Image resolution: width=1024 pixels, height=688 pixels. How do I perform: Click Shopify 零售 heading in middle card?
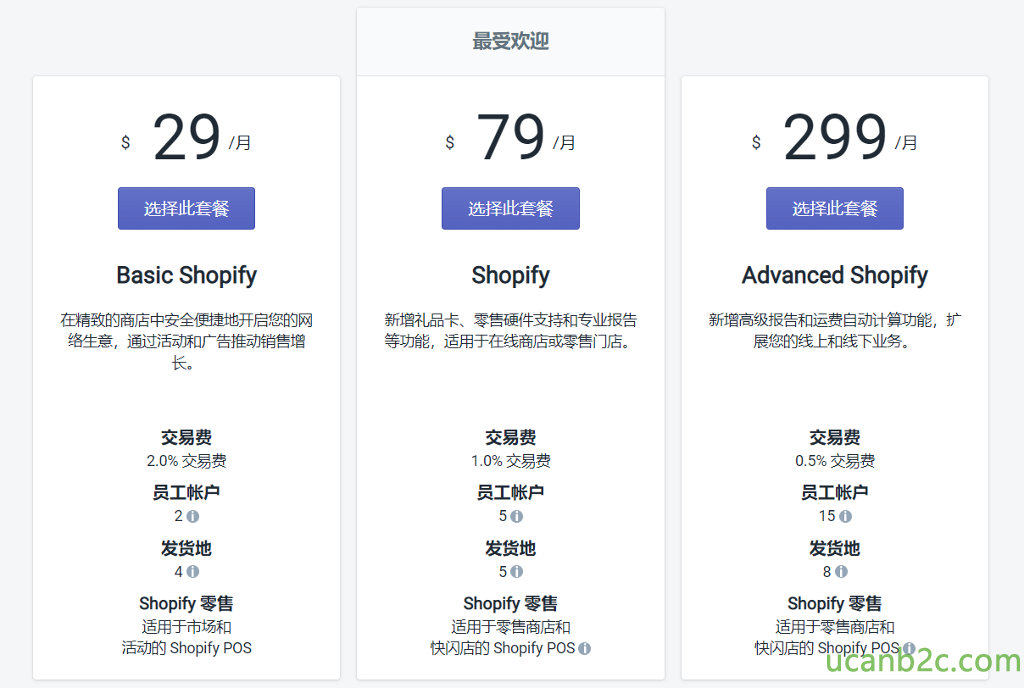coord(511,603)
